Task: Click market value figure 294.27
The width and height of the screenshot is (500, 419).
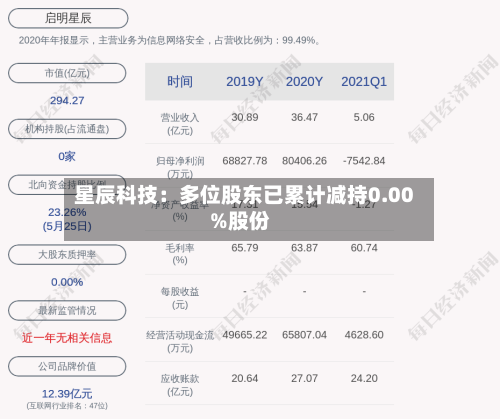Action: click(x=67, y=100)
